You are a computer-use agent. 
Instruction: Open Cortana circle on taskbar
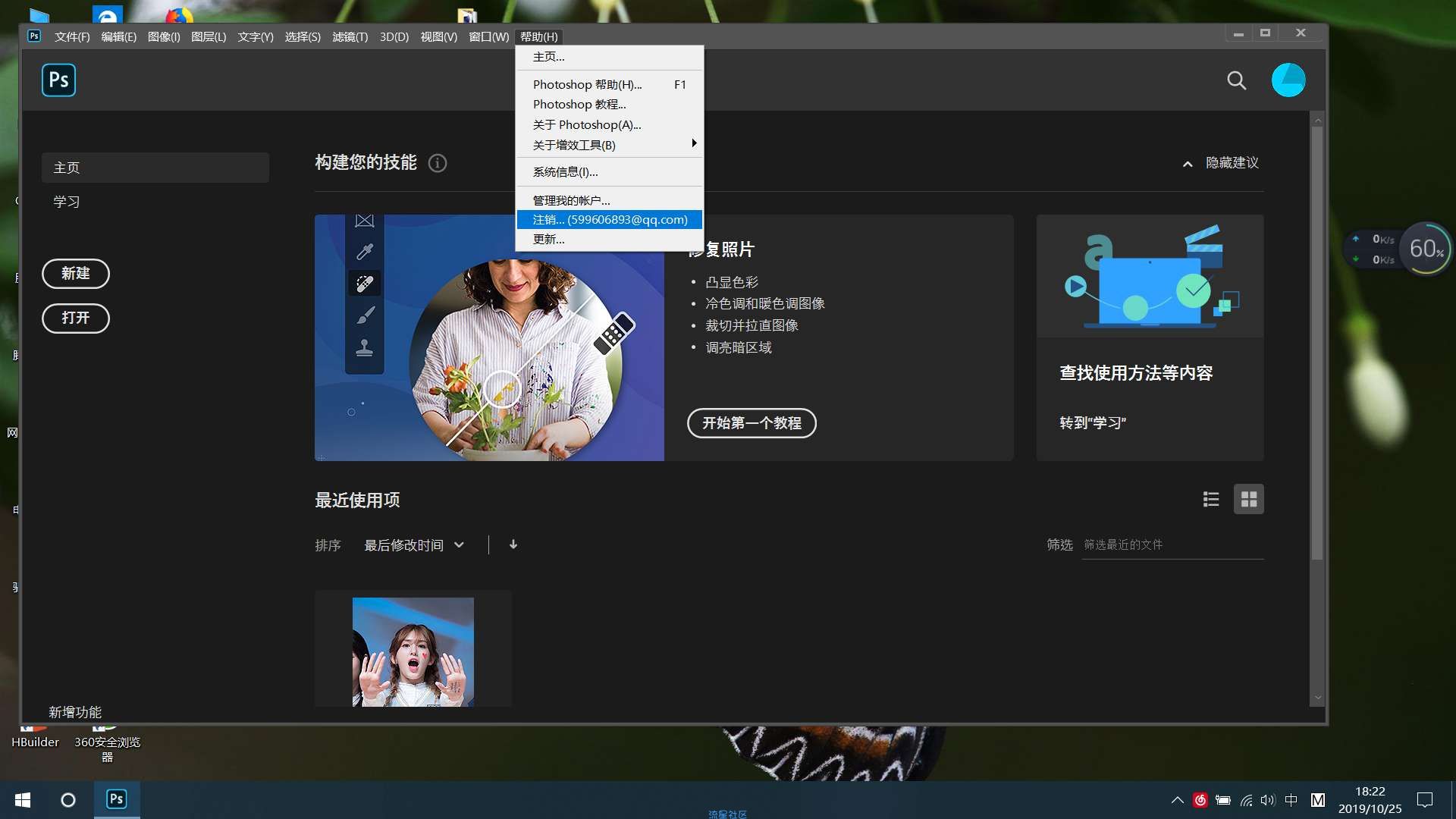tap(68, 800)
